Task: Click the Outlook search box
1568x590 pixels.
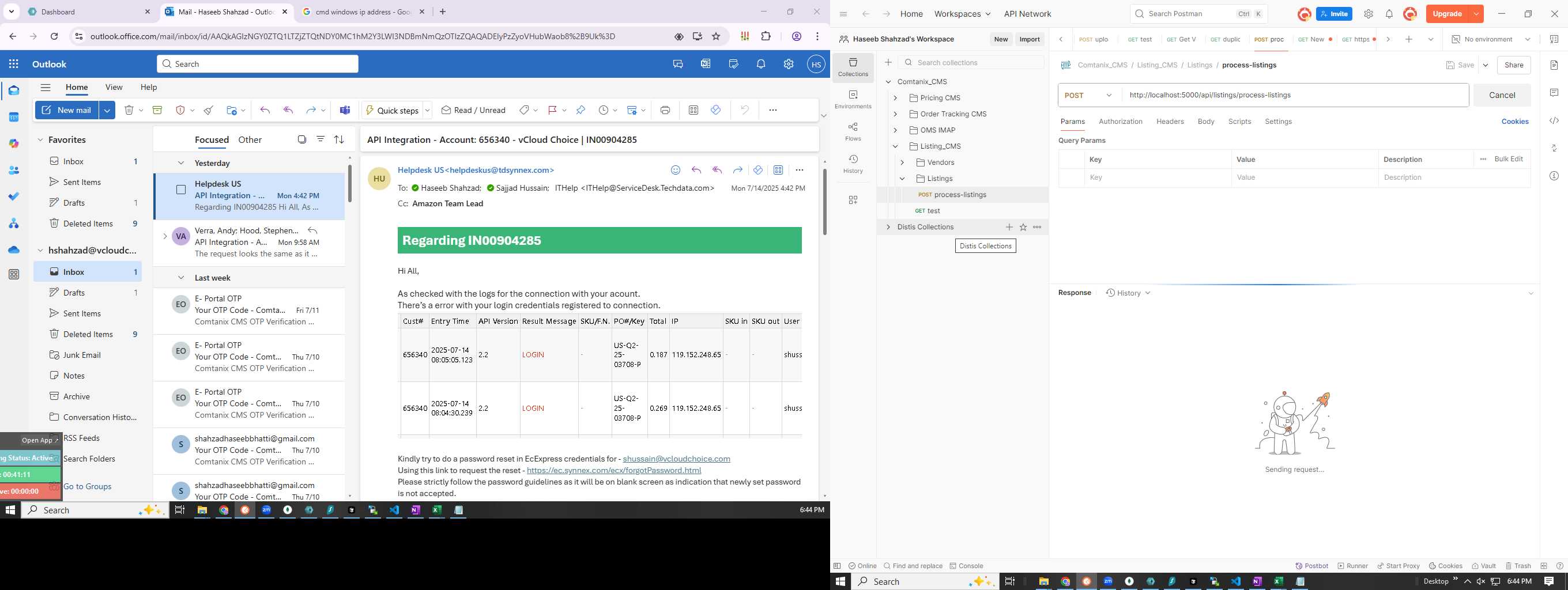Action: pos(258,64)
